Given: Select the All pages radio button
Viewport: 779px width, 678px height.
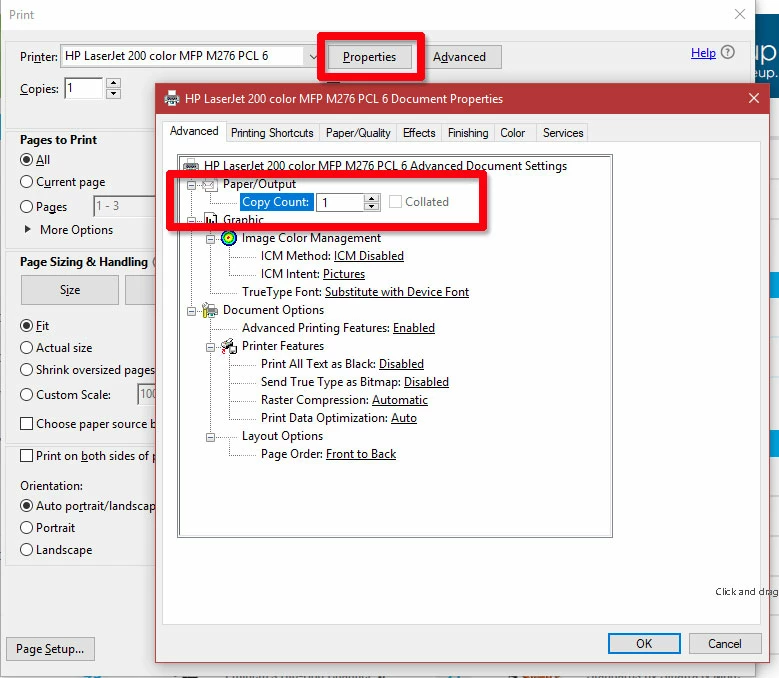Looking at the screenshot, I should pos(26,160).
